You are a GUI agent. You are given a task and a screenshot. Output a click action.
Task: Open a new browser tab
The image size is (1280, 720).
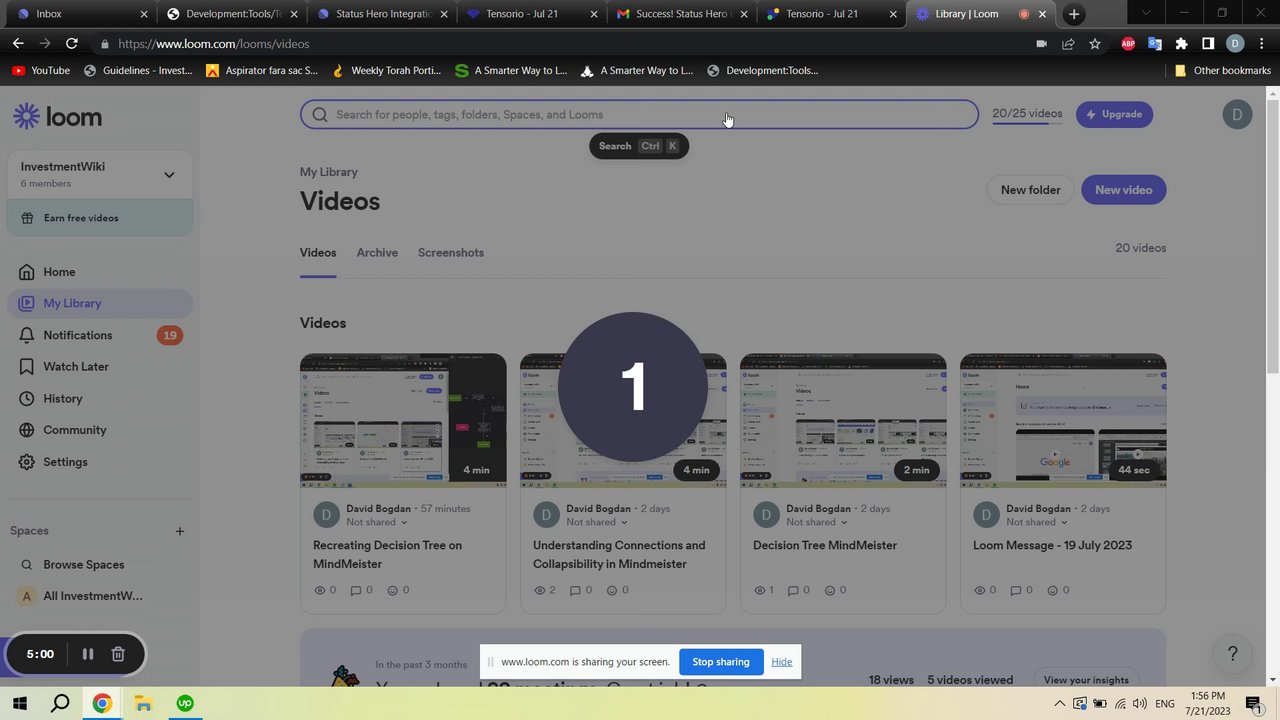coord(1074,14)
